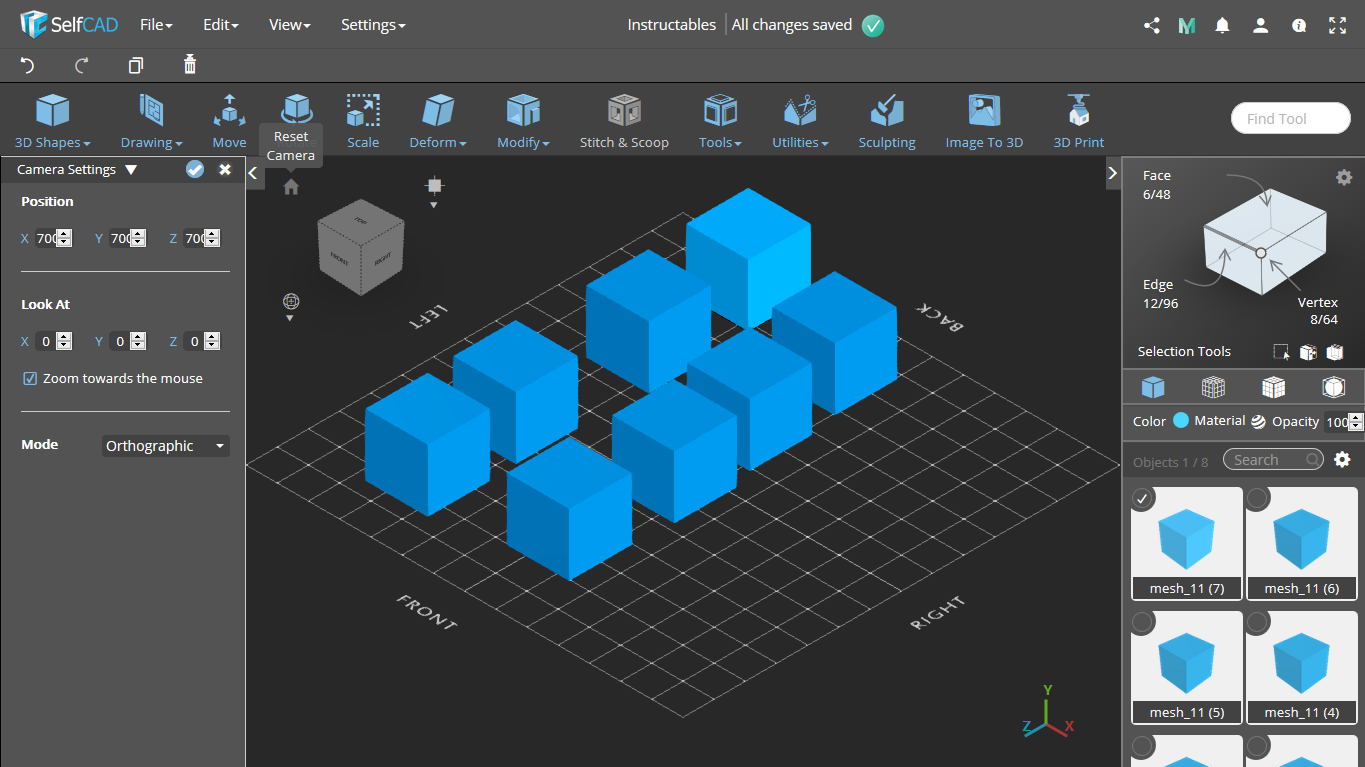Screen dimensions: 1365x767
Task: Select the Move tool
Action: [x=229, y=121]
